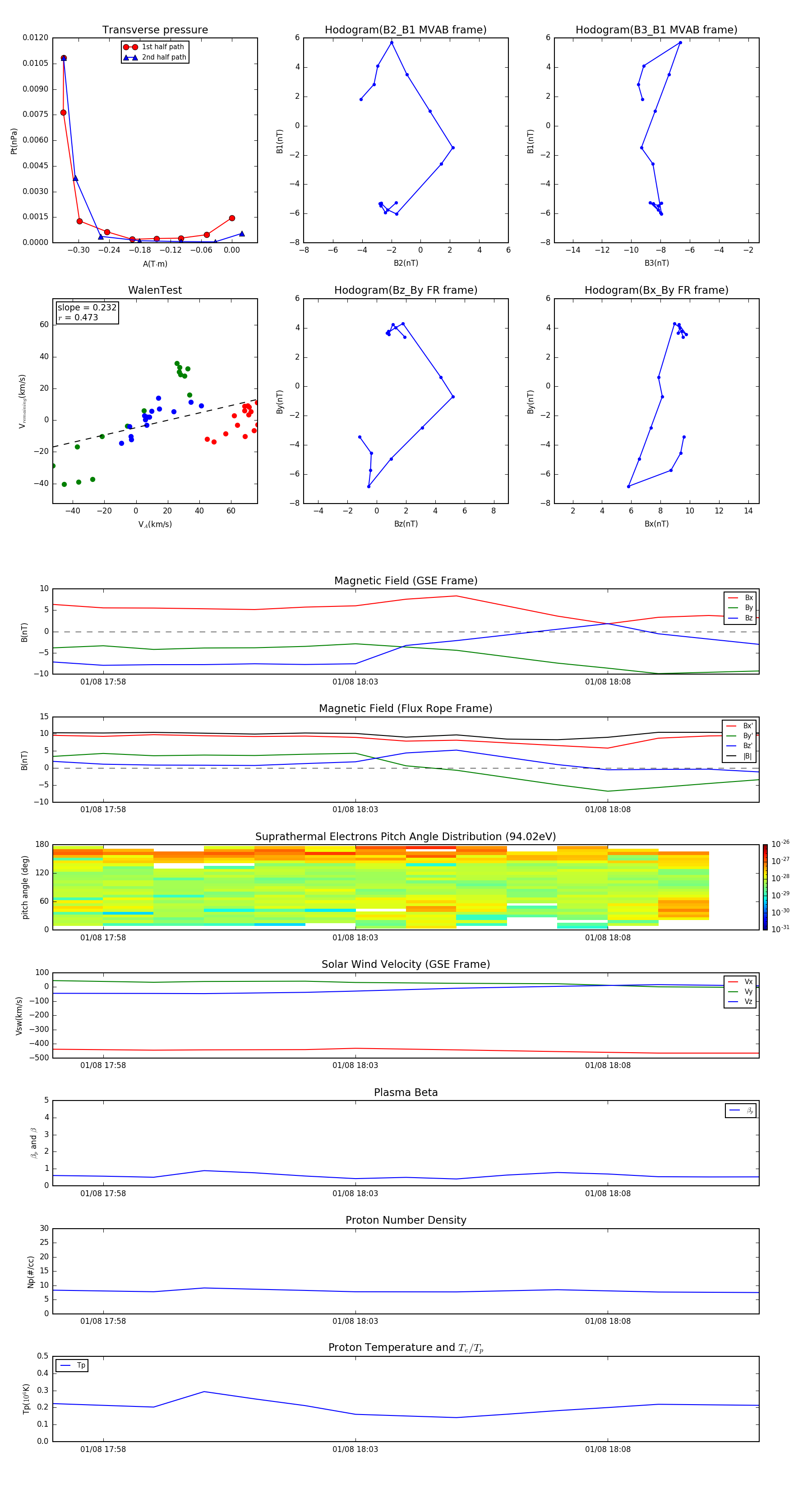Click the '10^-31' colorbar tick label
The height and width of the screenshot is (1489, 812).
[780, 929]
